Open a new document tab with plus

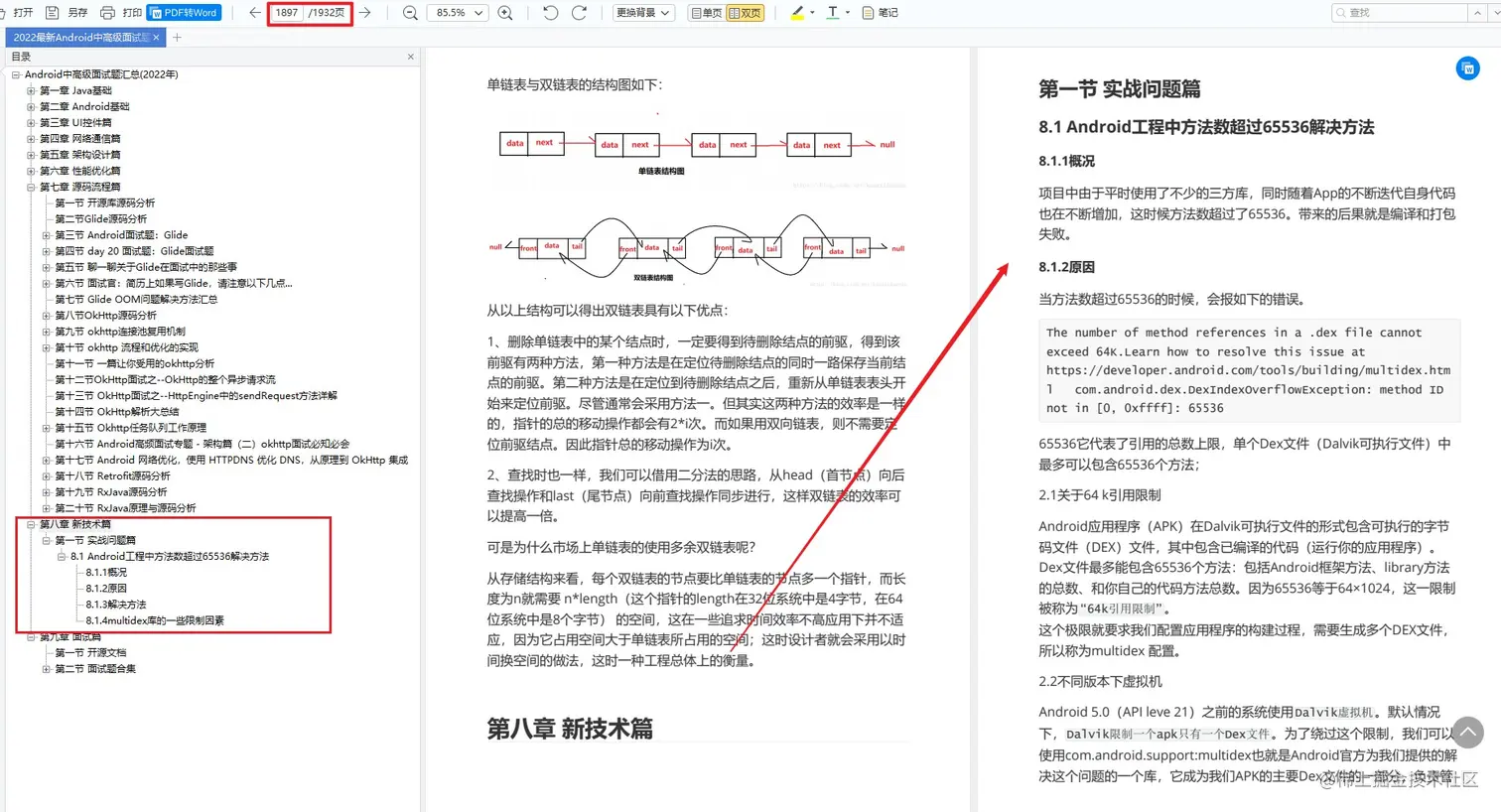[176, 36]
